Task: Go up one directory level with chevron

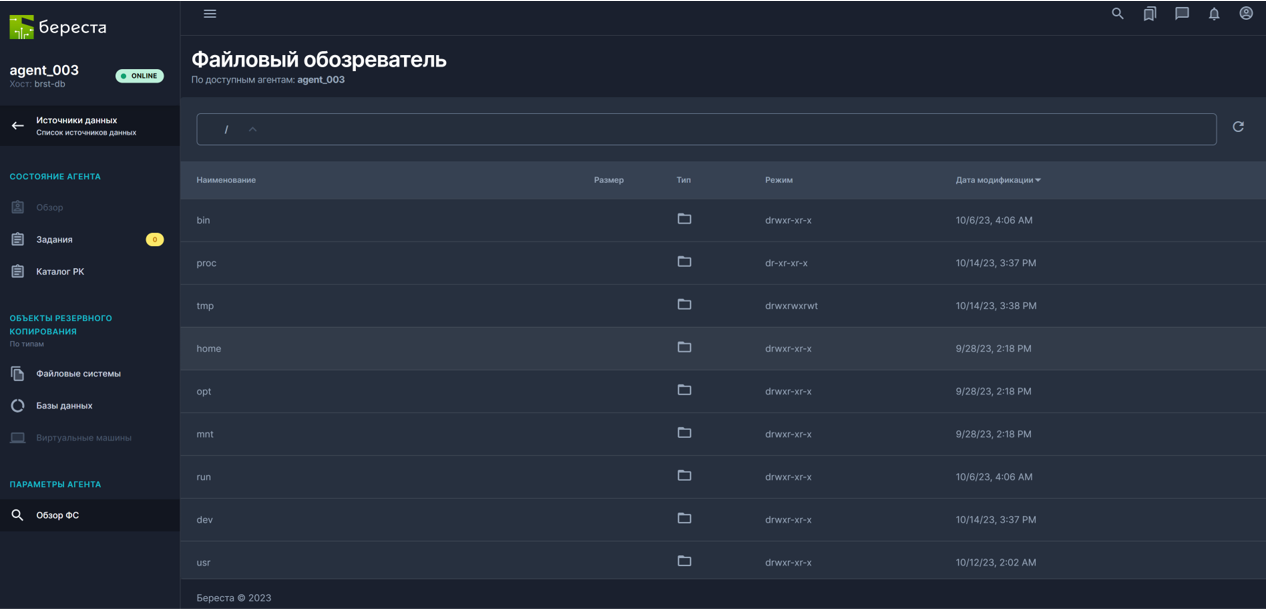Action: pos(253,129)
